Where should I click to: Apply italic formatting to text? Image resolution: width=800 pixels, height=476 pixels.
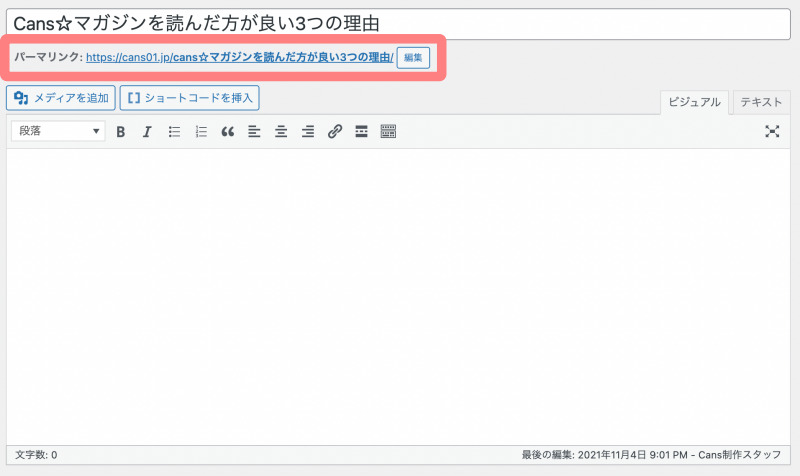click(x=147, y=131)
